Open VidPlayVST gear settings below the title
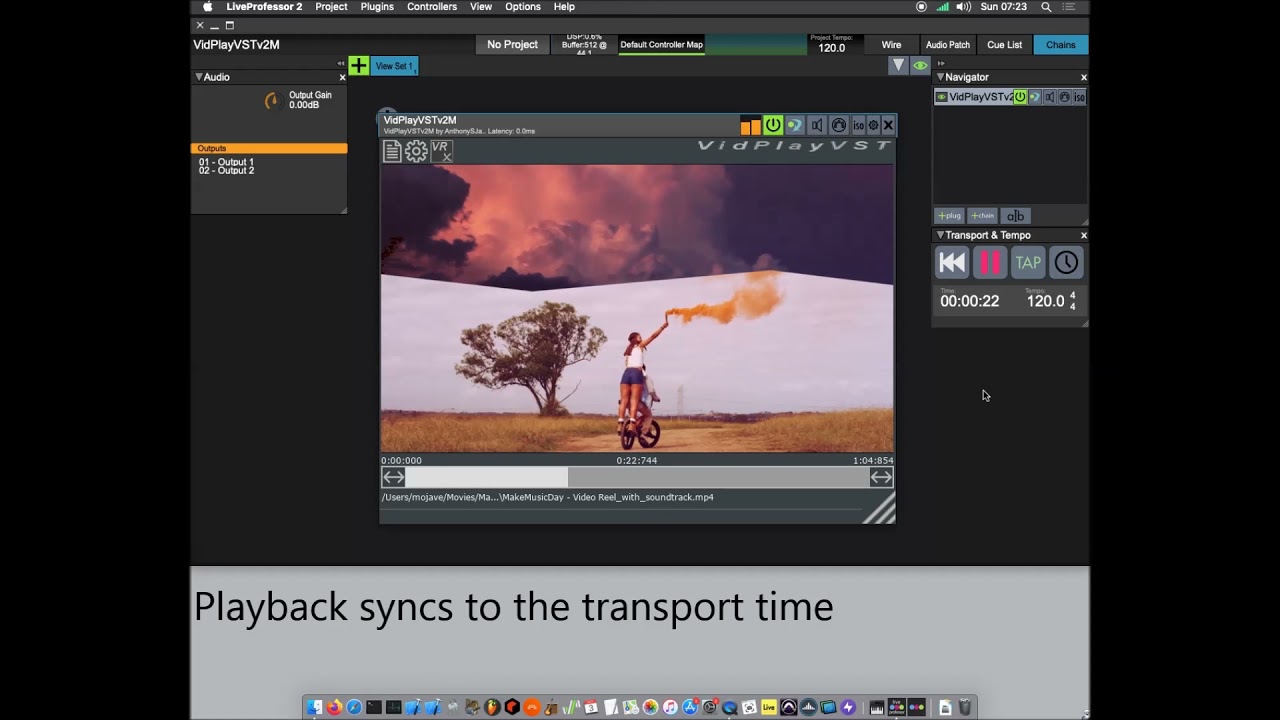Screen dimensions: 1280x720 point(416,151)
